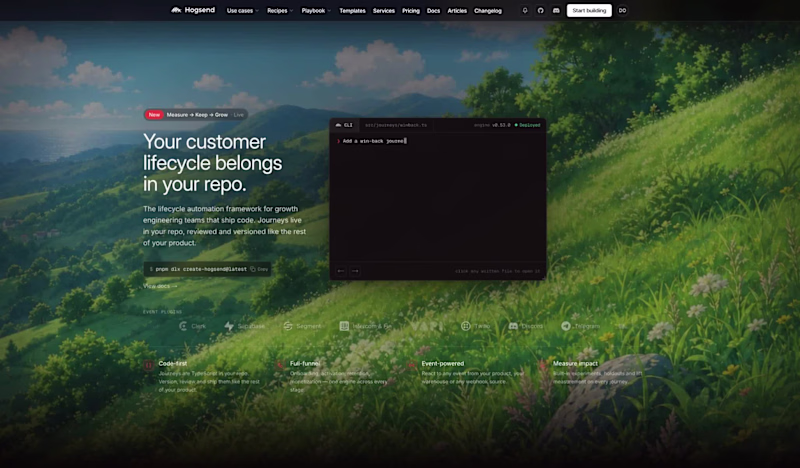Click the EVENT PLUGINS label
The height and width of the screenshot is (468, 800).
(x=162, y=311)
